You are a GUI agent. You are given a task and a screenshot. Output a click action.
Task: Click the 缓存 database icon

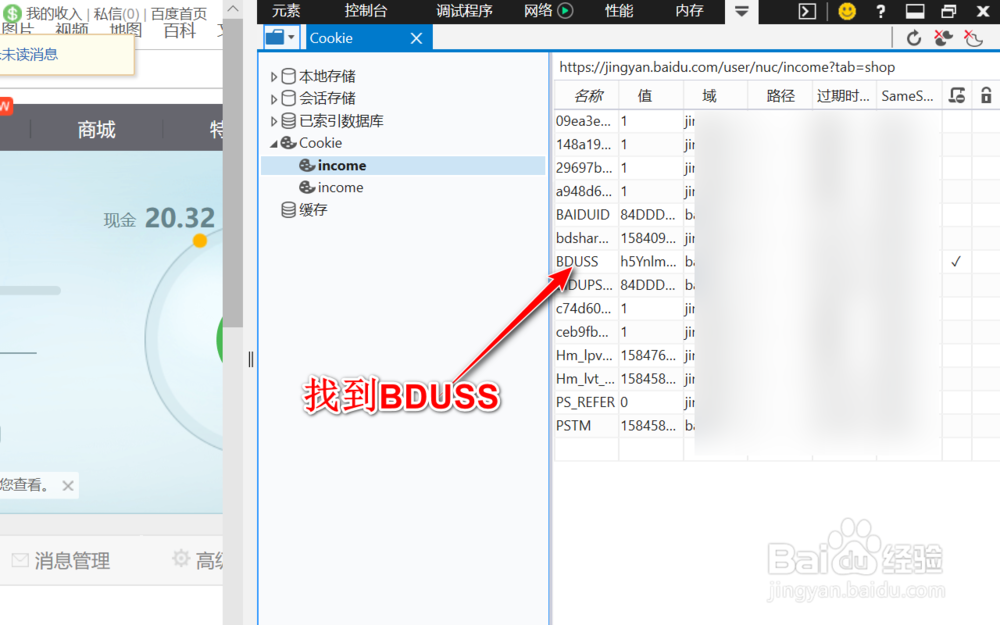pyautogui.click(x=288, y=210)
